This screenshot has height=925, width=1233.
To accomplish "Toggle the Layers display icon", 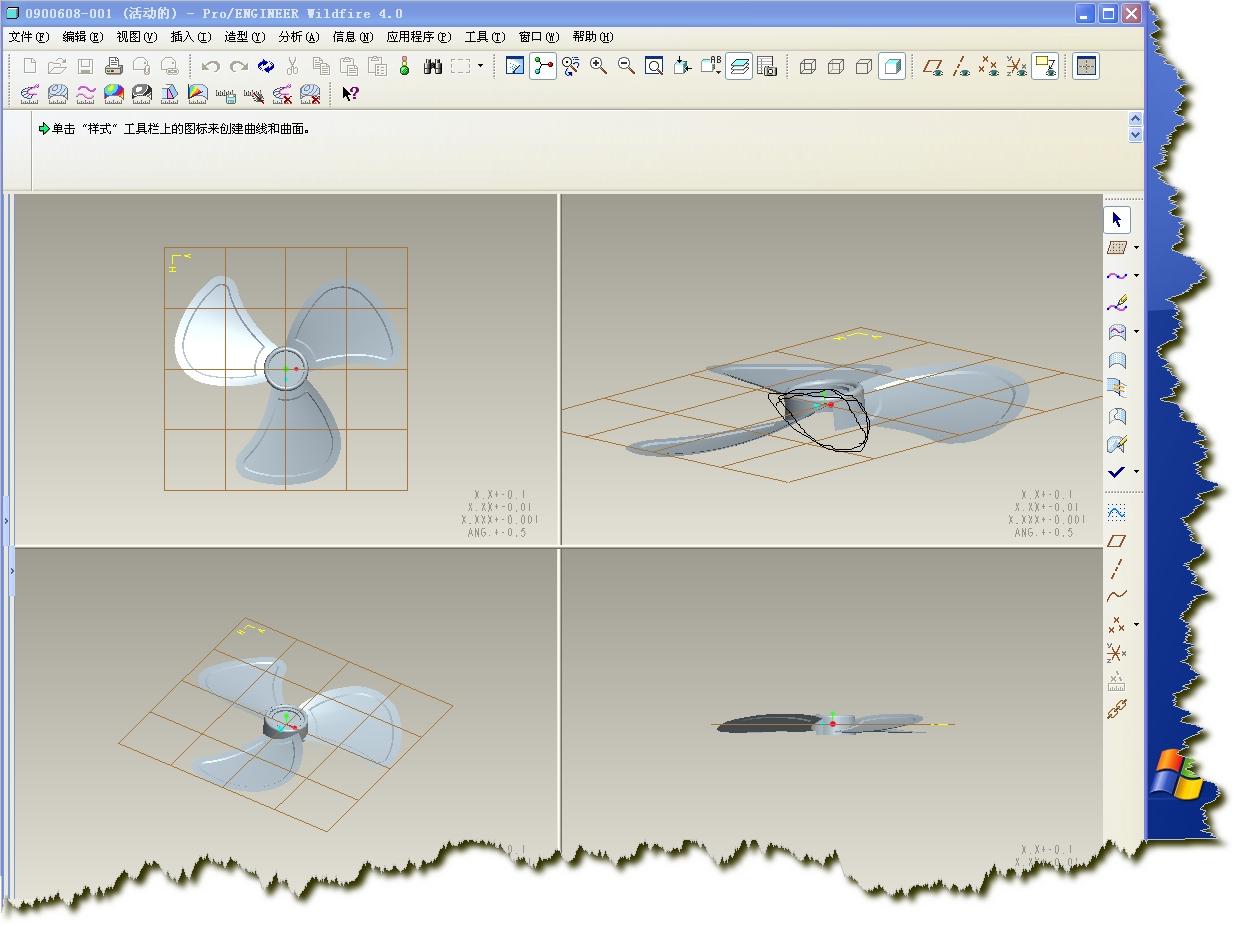I will point(739,67).
